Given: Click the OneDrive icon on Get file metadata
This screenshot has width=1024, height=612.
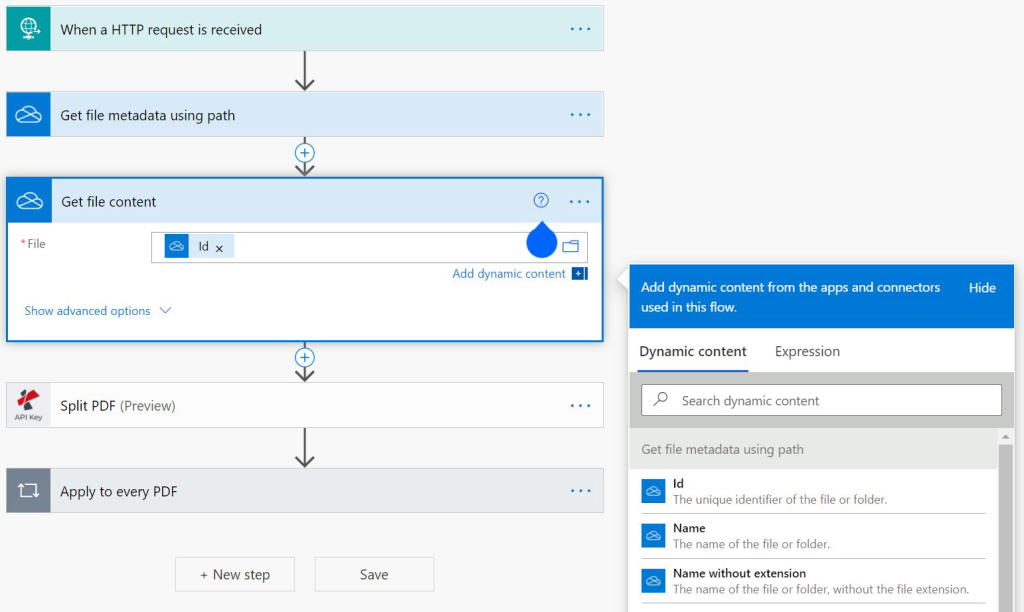Looking at the screenshot, I should click(x=28, y=115).
